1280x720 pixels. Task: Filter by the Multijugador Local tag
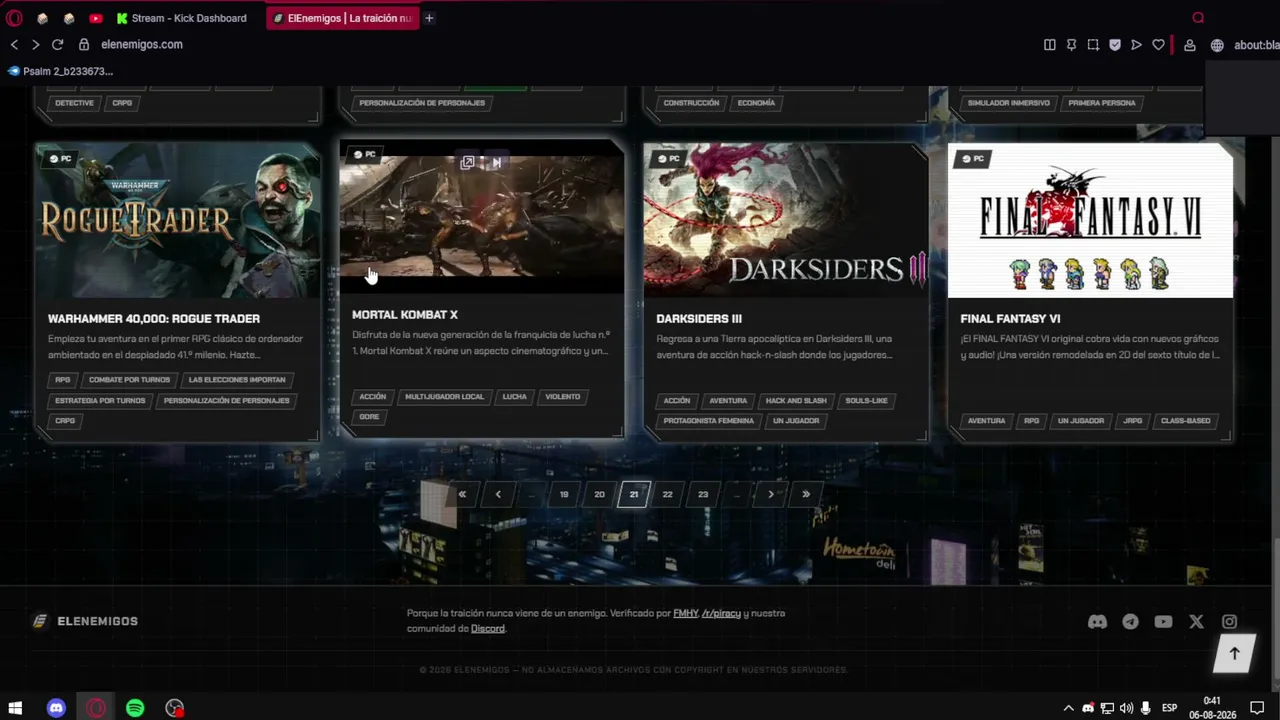(445, 397)
